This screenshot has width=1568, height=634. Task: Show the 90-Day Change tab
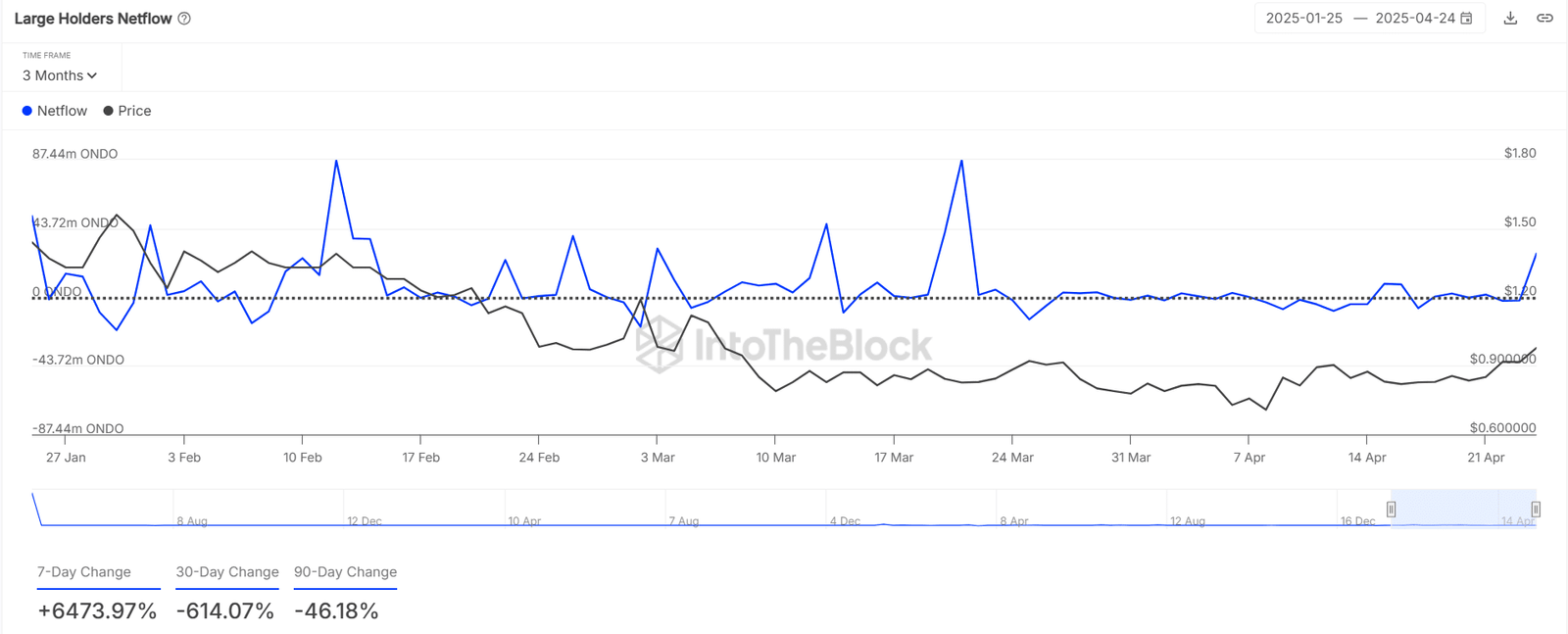(345, 572)
